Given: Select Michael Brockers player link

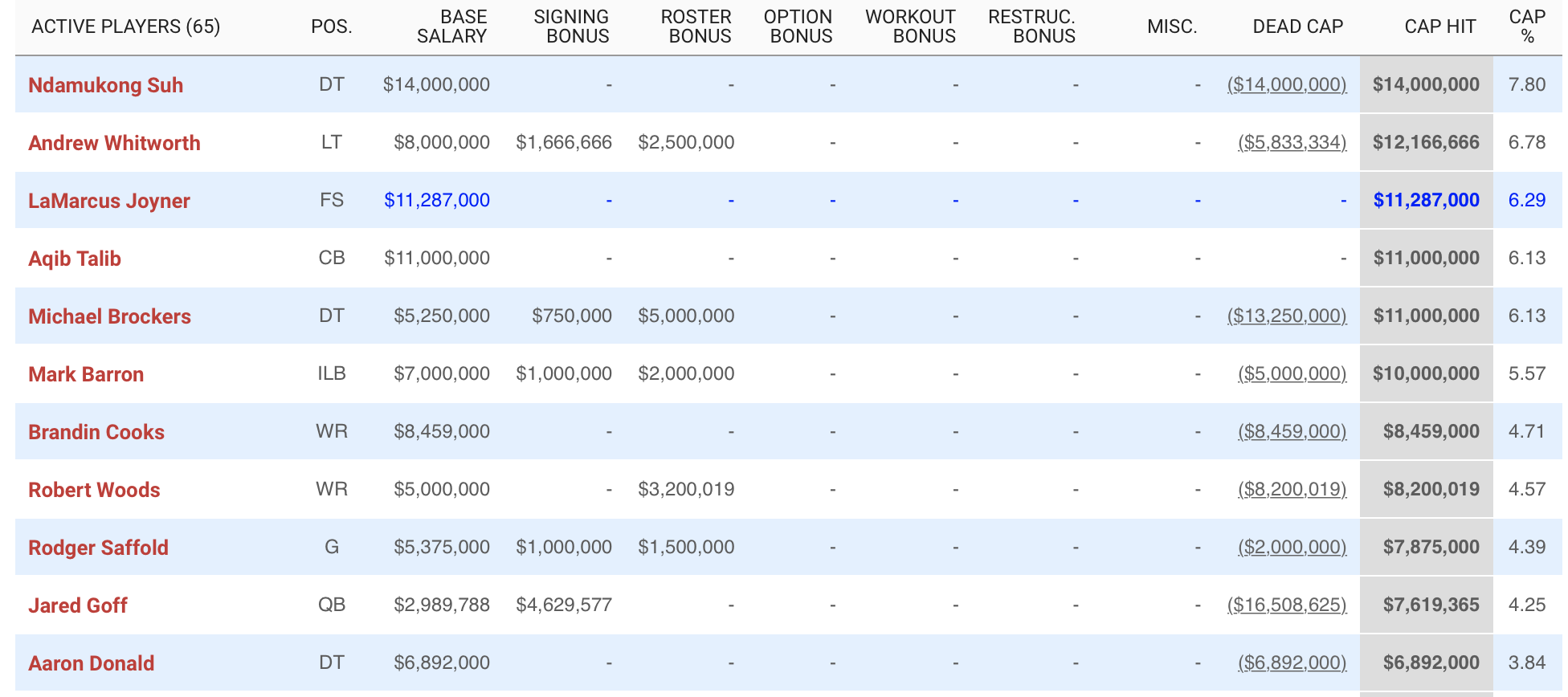Looking at the screenshot, I should (109, 316).
